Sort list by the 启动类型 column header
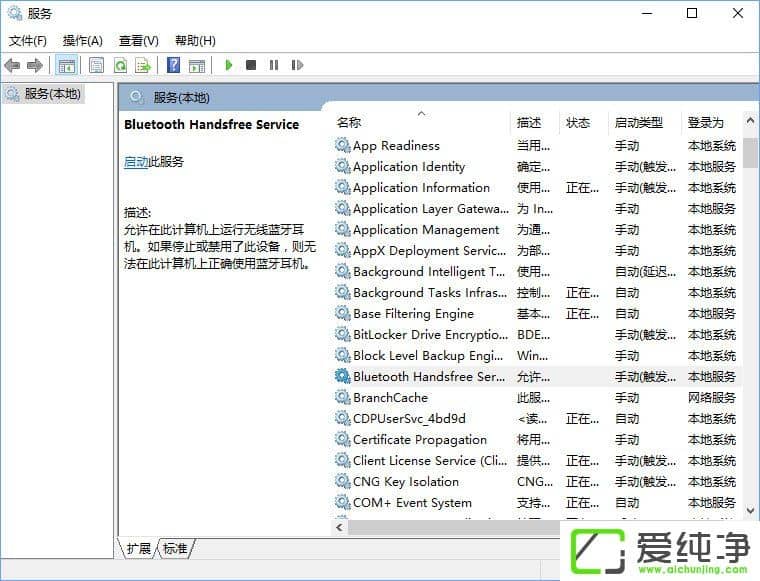The image size is (760, 581). coord(638,122)
